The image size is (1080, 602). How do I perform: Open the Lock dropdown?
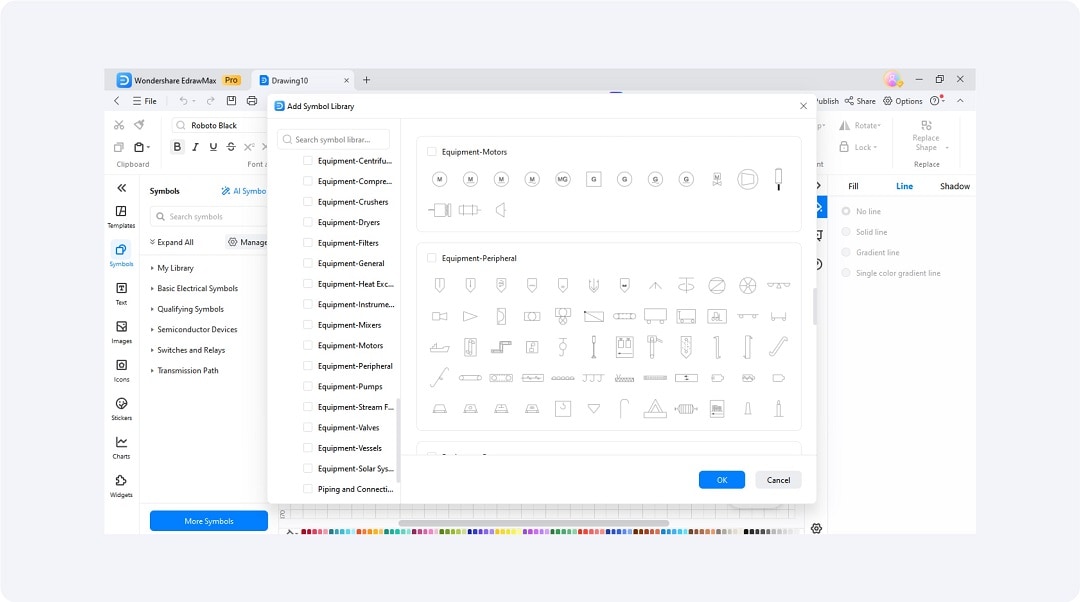point(858,147)
